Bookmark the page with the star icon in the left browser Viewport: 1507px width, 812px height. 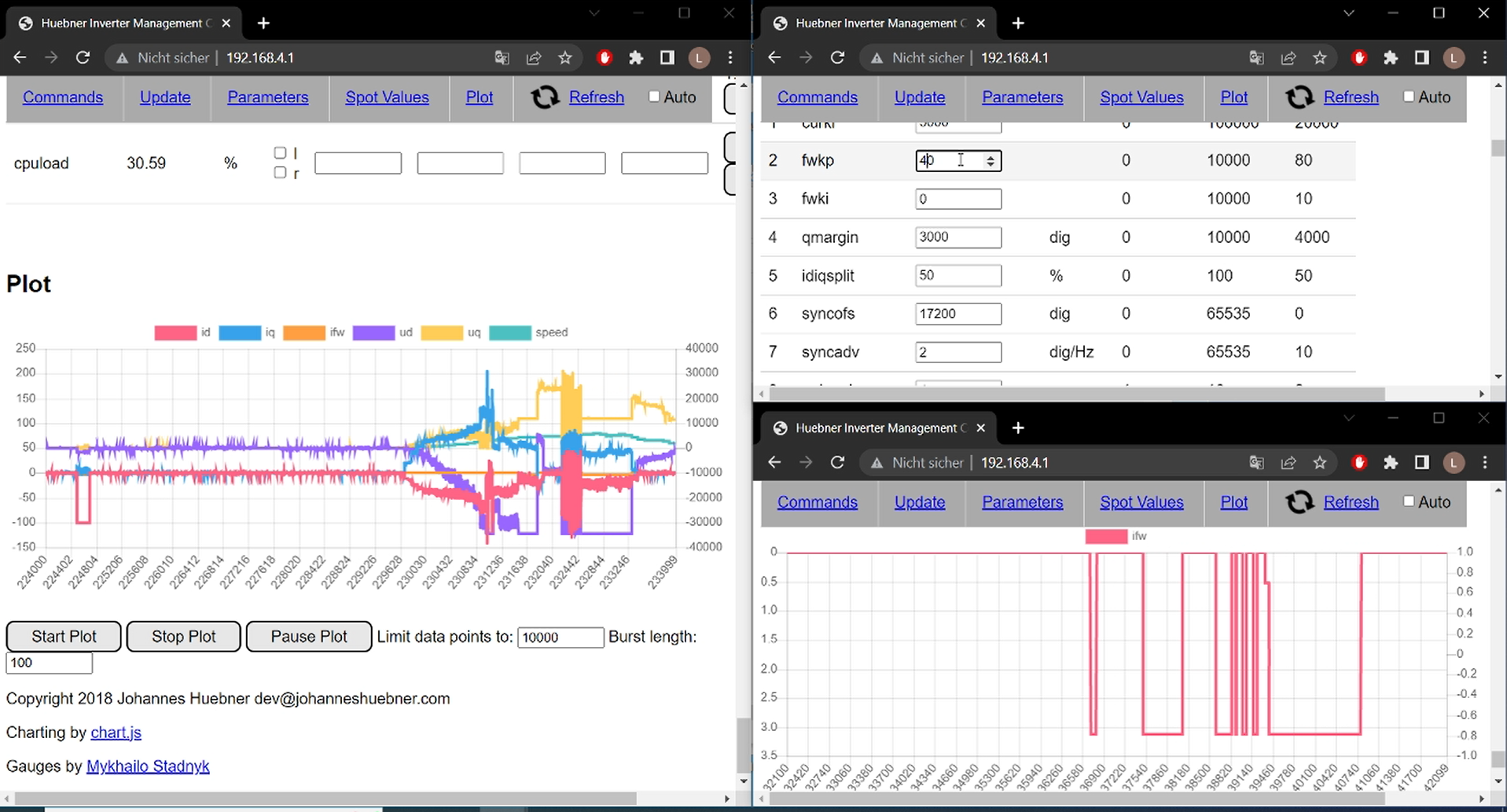point(565,57)
